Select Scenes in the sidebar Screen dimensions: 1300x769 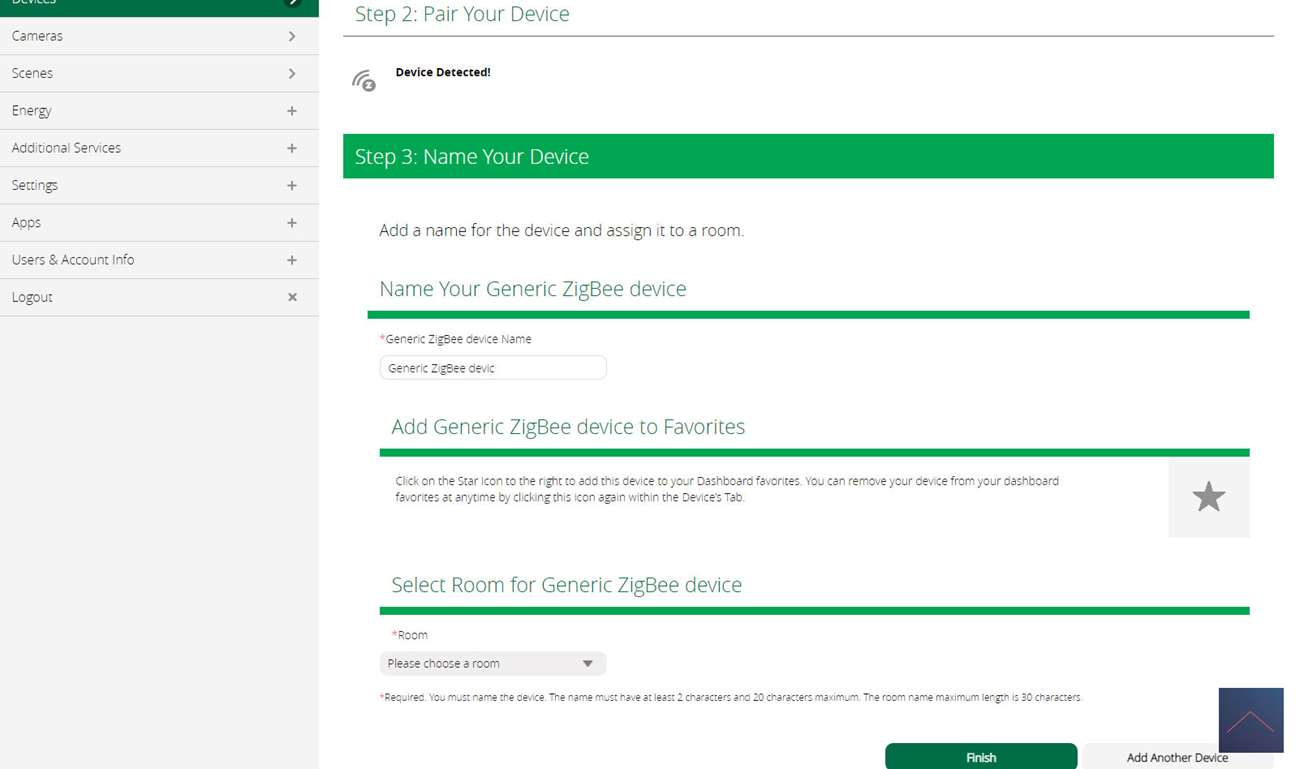pos(33,73)
